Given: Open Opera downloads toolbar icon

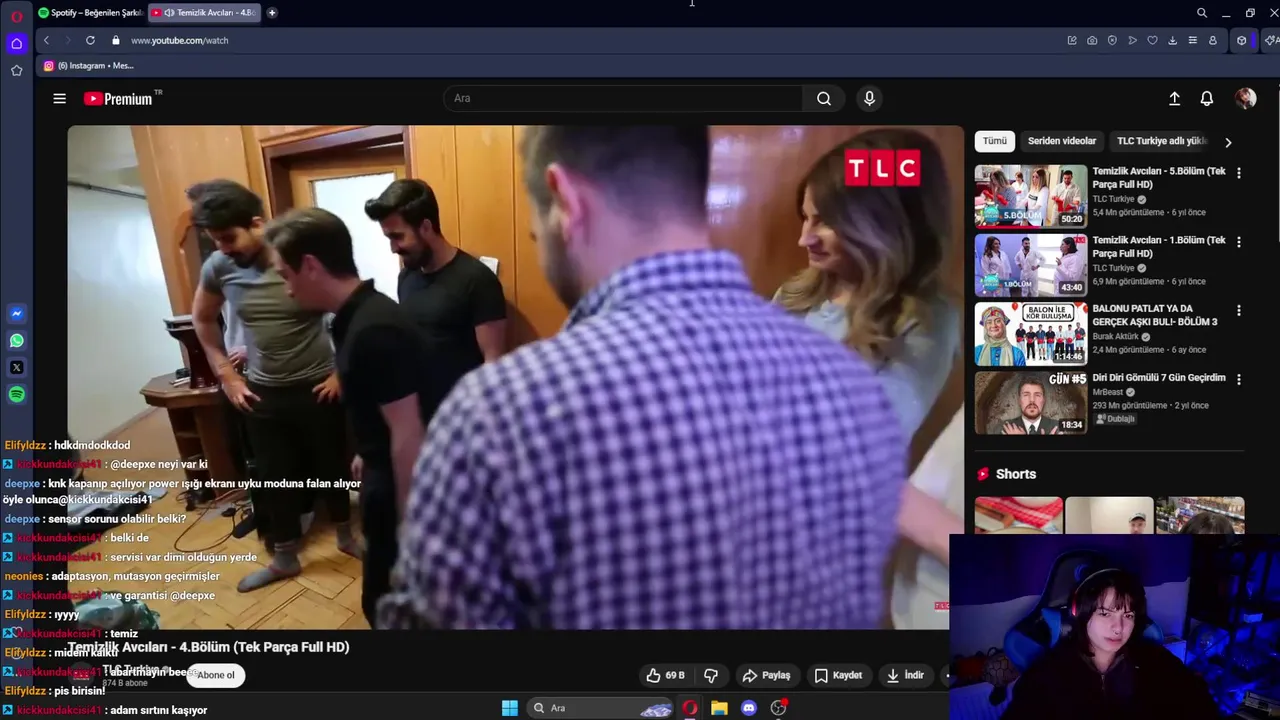Looking at the screenshot, I should [1172, 40].
